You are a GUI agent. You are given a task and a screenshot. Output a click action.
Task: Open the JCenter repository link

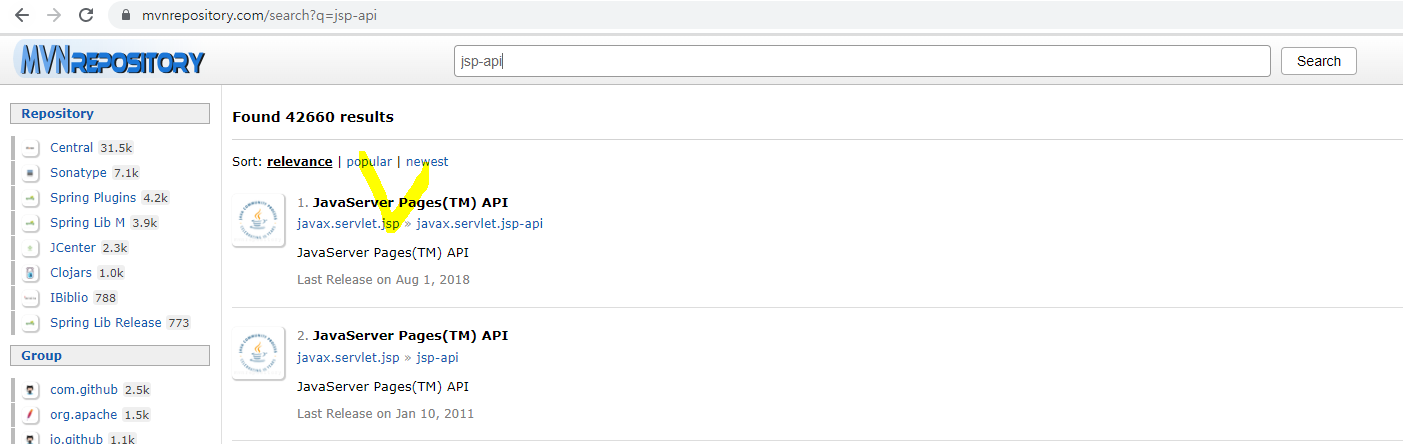(x=73, y=248)
